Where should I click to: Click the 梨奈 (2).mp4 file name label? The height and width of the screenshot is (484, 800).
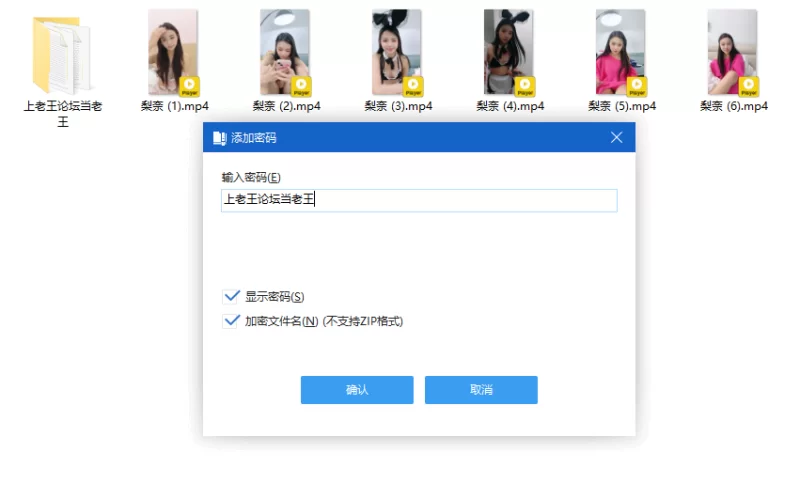click(286, 106)
